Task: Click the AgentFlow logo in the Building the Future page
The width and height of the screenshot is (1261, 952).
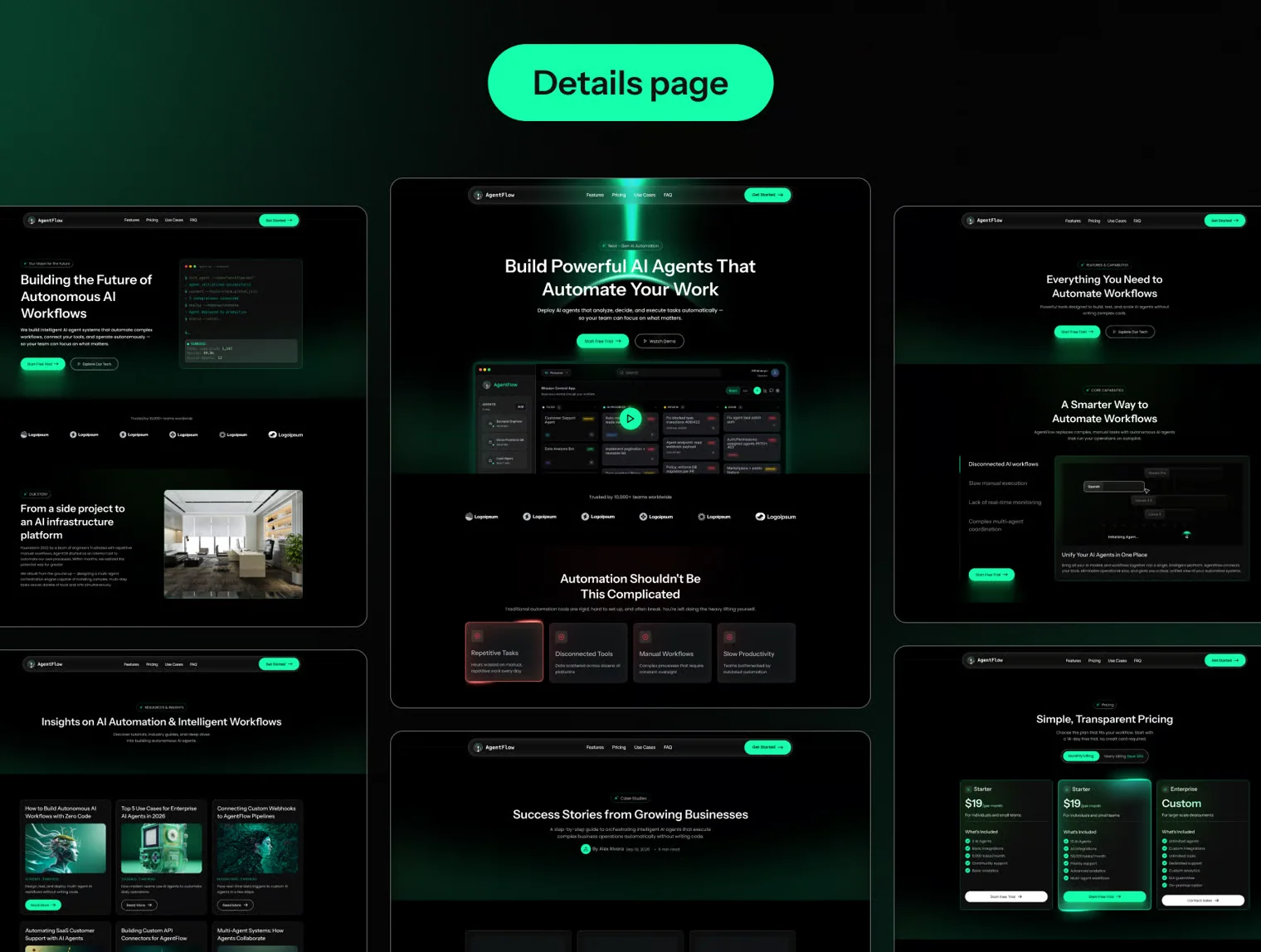Action: (x=46, y=221)
